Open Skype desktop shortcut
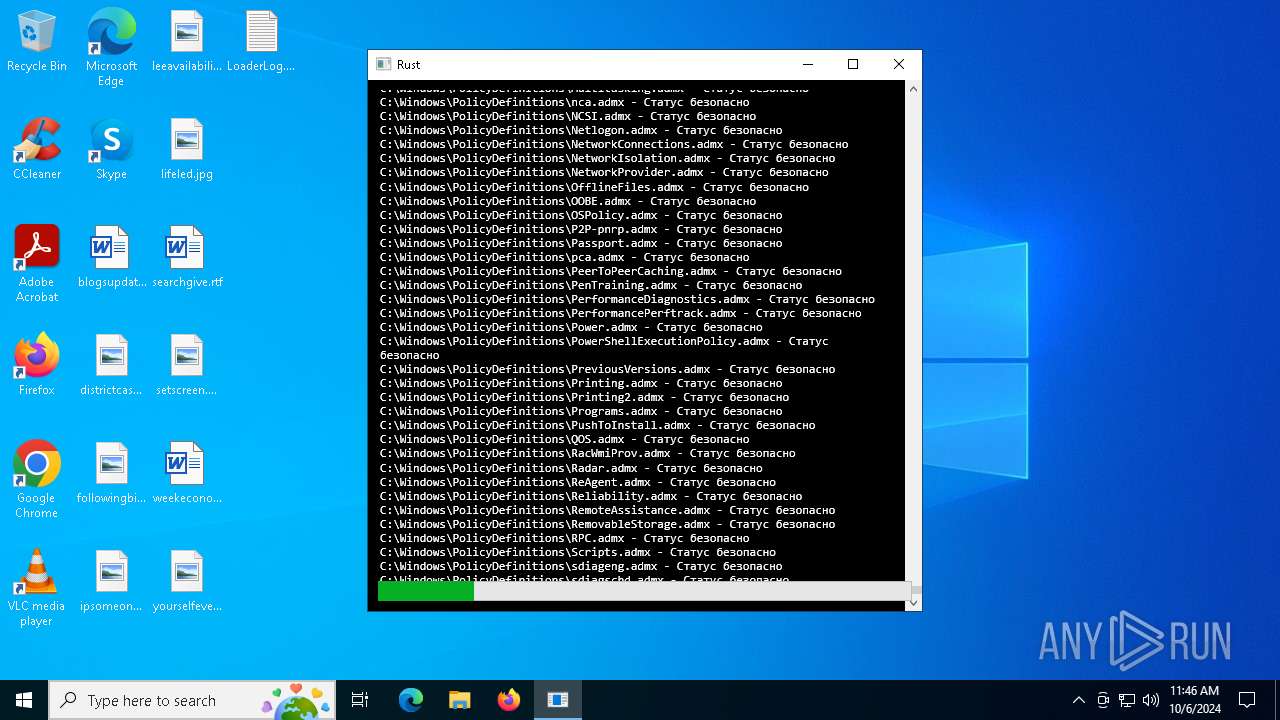The height and width of the screenshot is (720, 1280). [111, 150]
